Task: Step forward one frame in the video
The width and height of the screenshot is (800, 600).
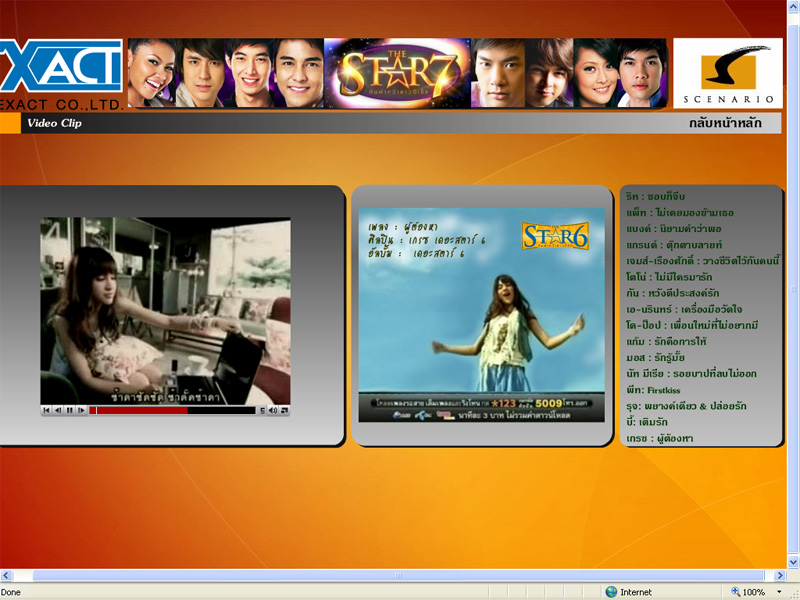Action: pos(81,410)
